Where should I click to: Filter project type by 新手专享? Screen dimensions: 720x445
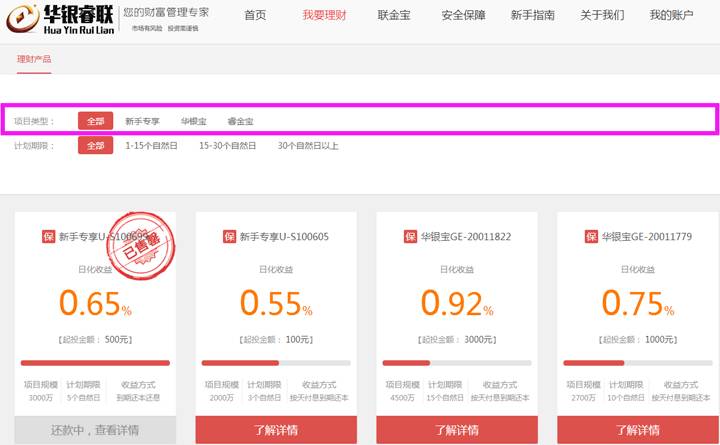pyautogui.click(x=142, y=122)
